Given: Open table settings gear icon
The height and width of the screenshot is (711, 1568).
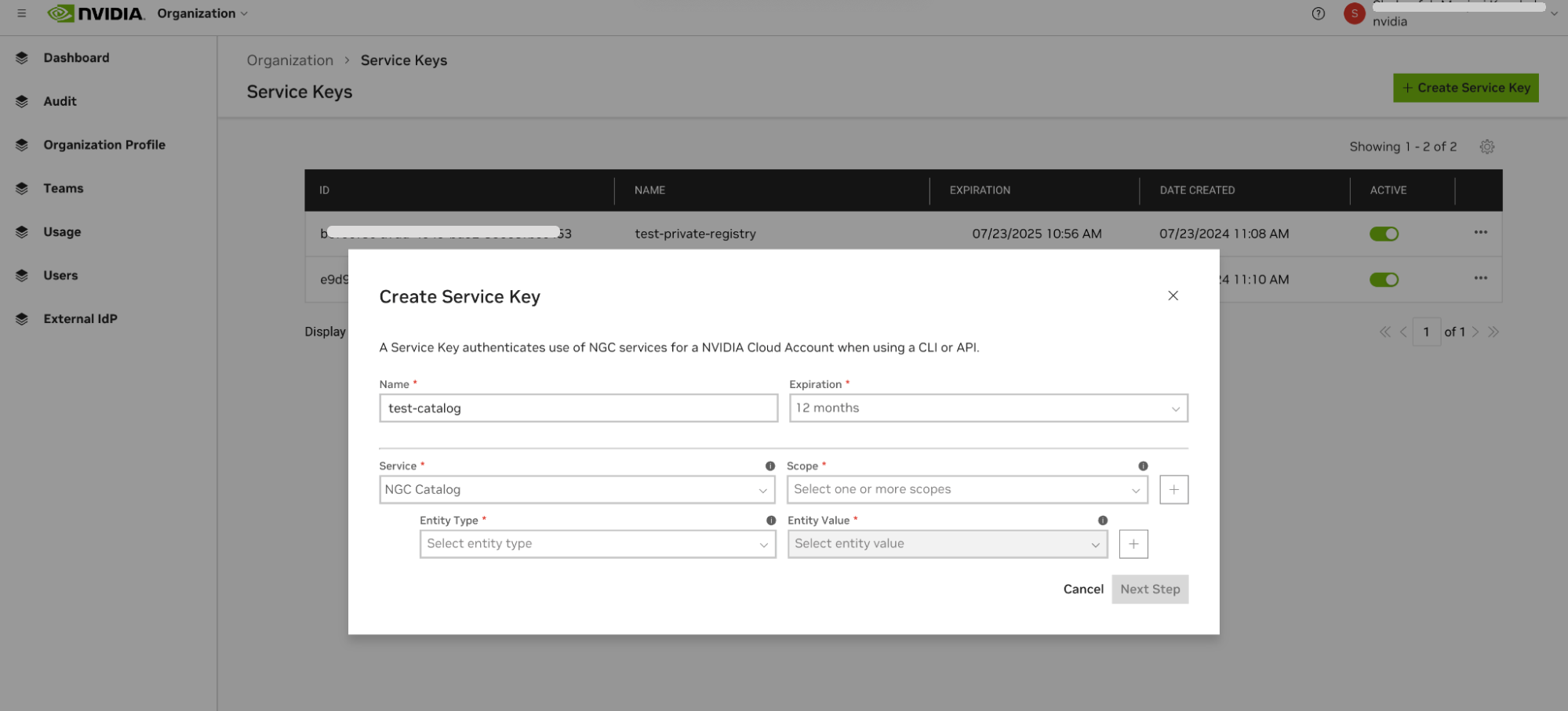Looking at the screenshot, I should 1487,147.
